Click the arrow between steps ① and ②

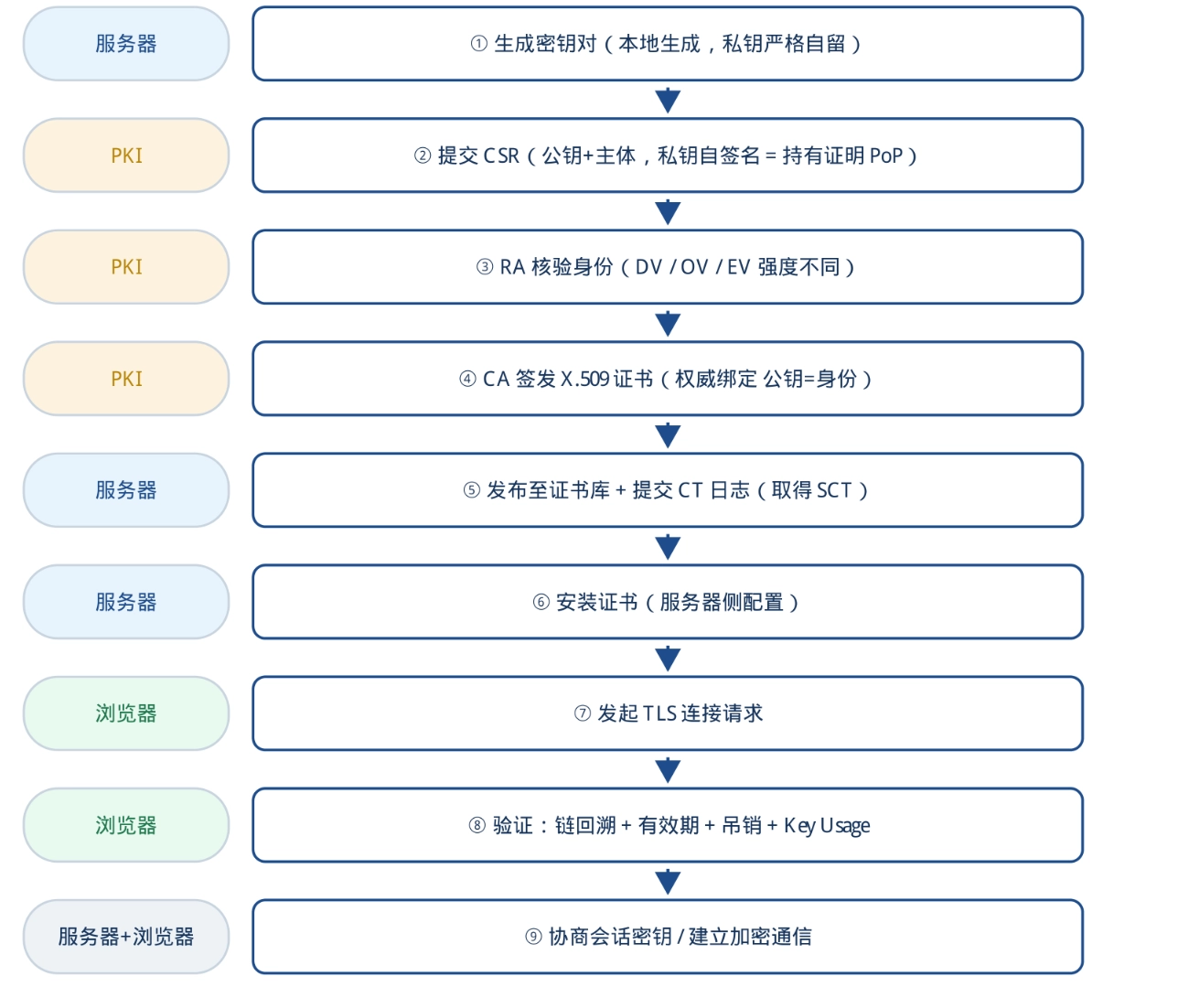(x=668, y=101)
